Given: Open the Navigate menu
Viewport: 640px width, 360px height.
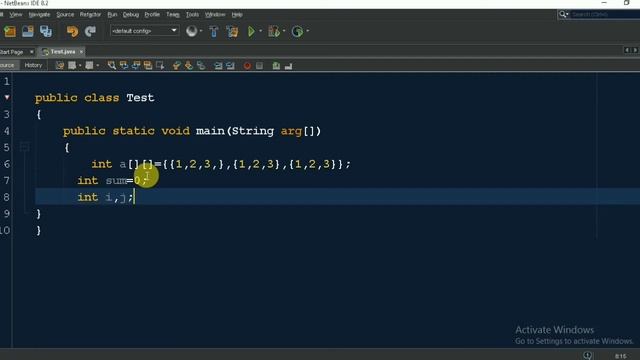Looking at the screenshot, I should 39,15.
